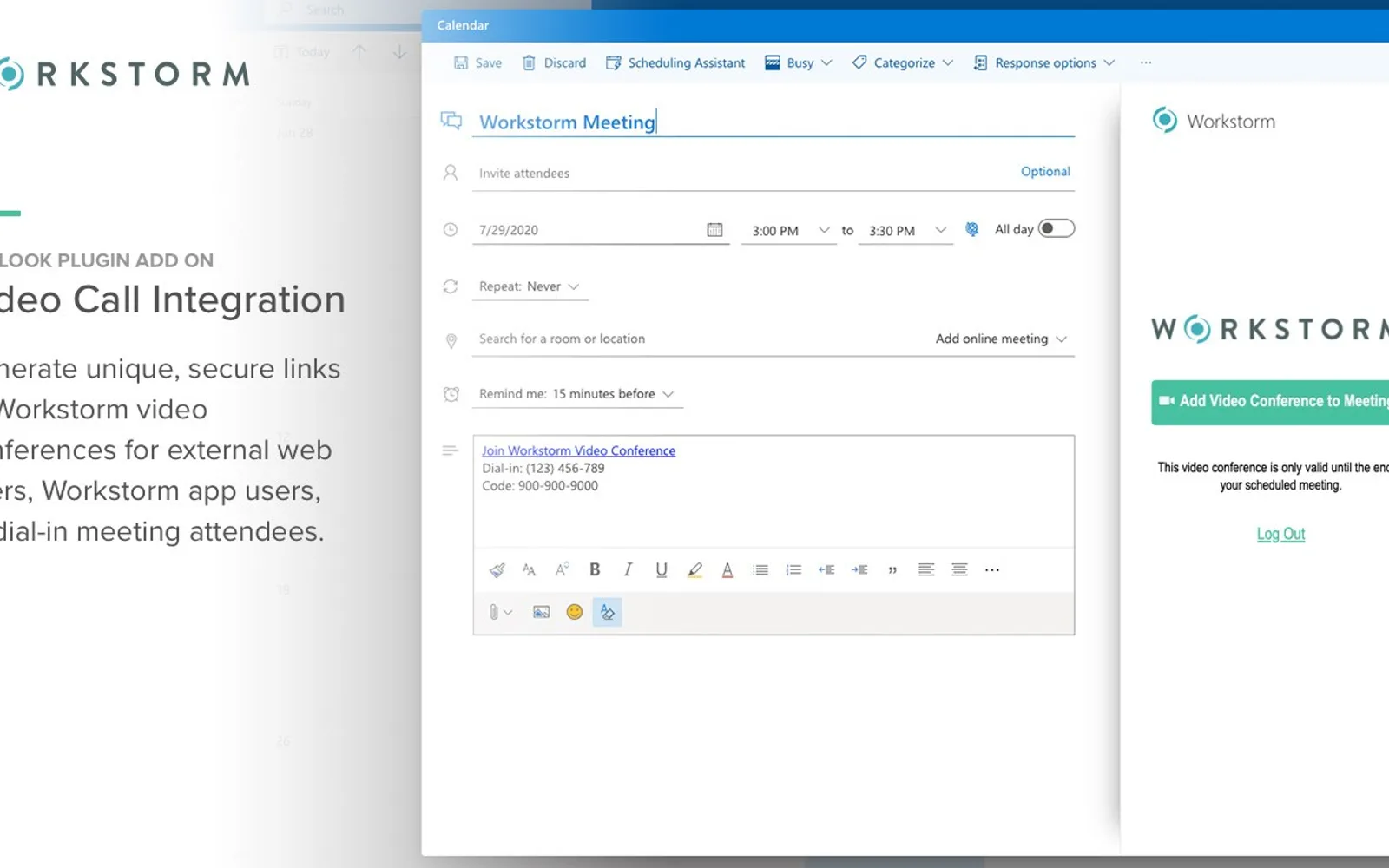The image size is (1389, 868).
Task: Expand Add online meeting menu
Action: [1001, 339]
